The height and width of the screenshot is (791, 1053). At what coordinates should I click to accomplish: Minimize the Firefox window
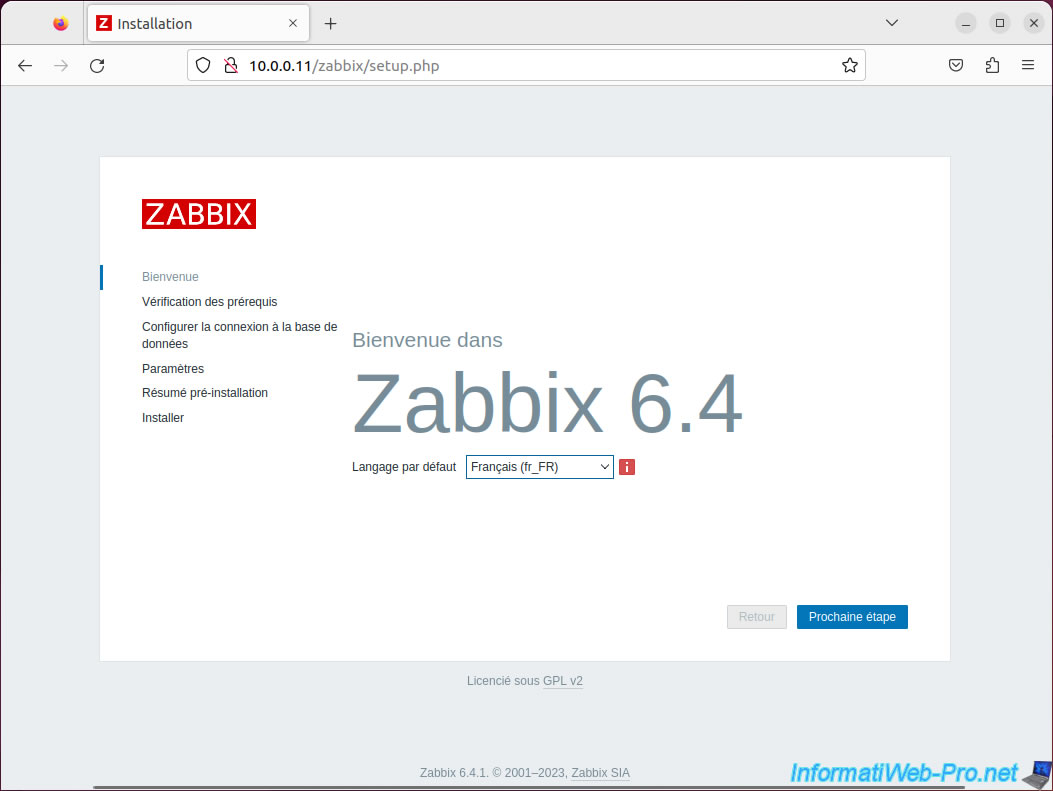coord(966,24)
